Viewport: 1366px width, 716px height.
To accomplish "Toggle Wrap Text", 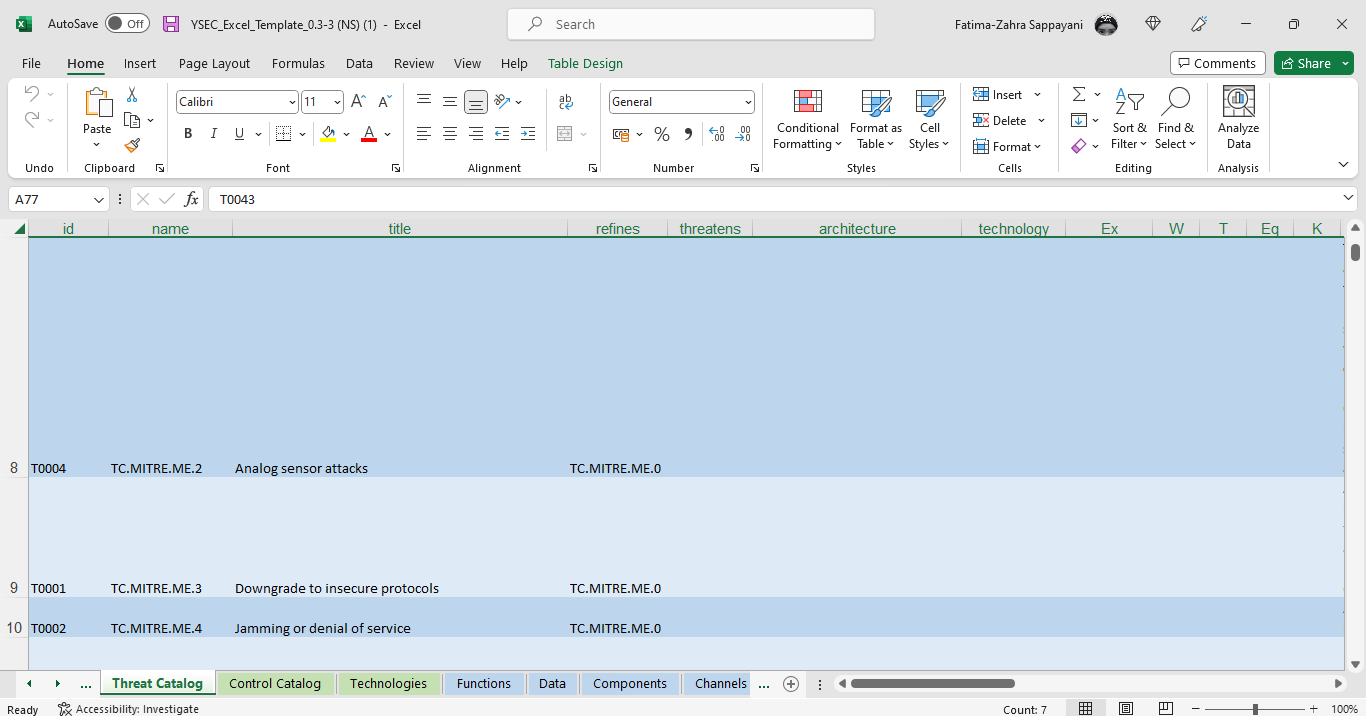I will click(566, 101).
